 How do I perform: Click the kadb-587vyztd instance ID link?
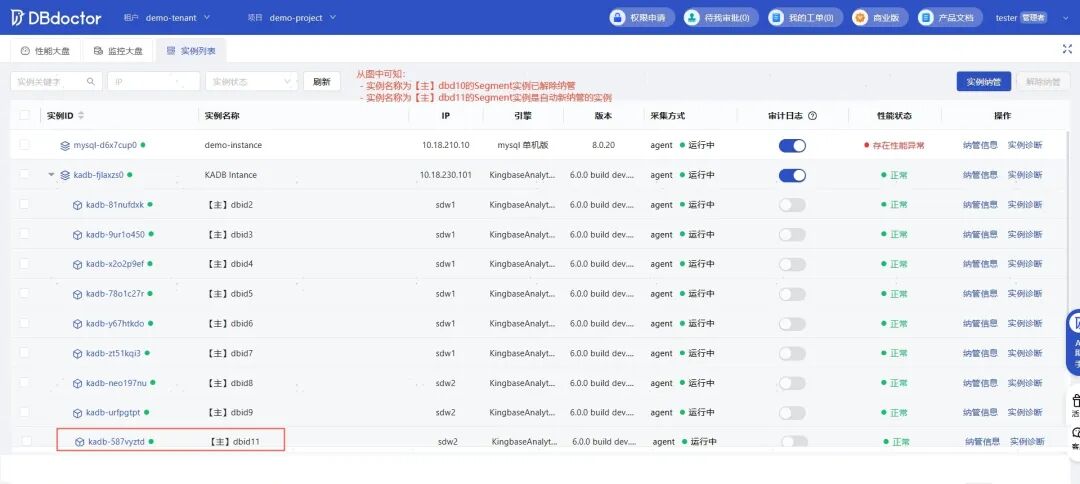(116, 442)
